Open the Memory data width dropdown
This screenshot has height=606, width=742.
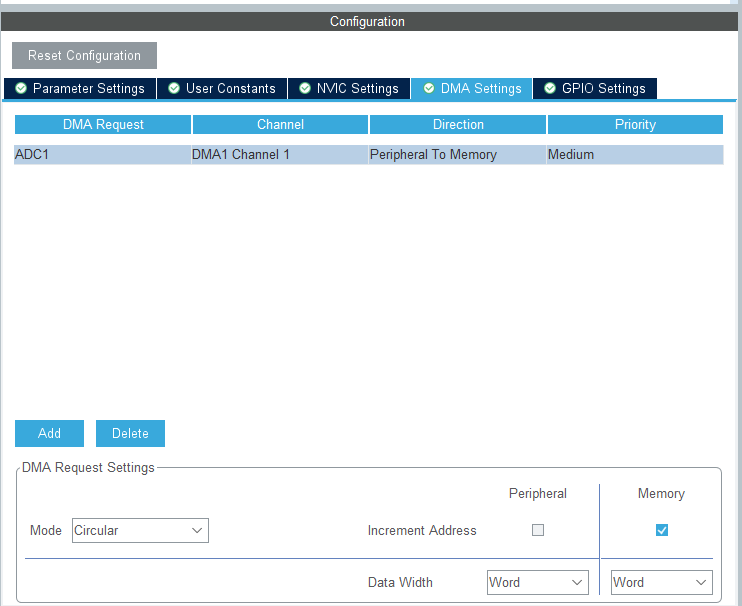pyautogui.click(x=662, y=582)
